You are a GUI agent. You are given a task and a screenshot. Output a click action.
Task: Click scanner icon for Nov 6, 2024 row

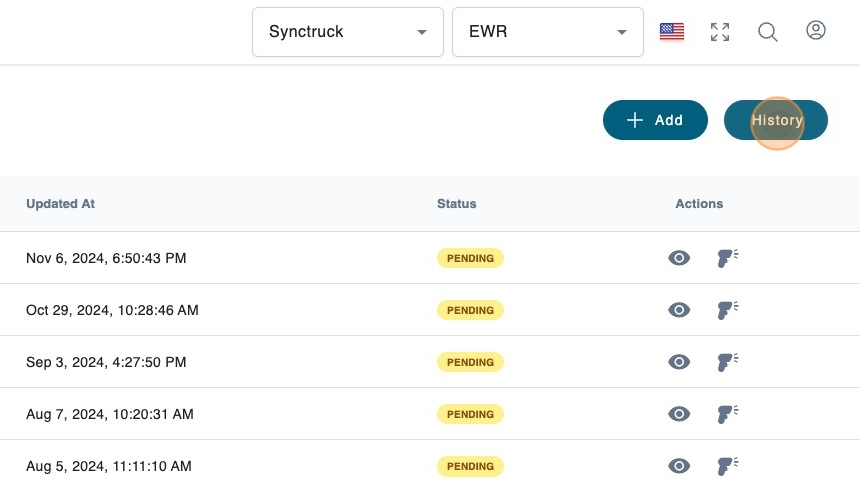[727, 258]
